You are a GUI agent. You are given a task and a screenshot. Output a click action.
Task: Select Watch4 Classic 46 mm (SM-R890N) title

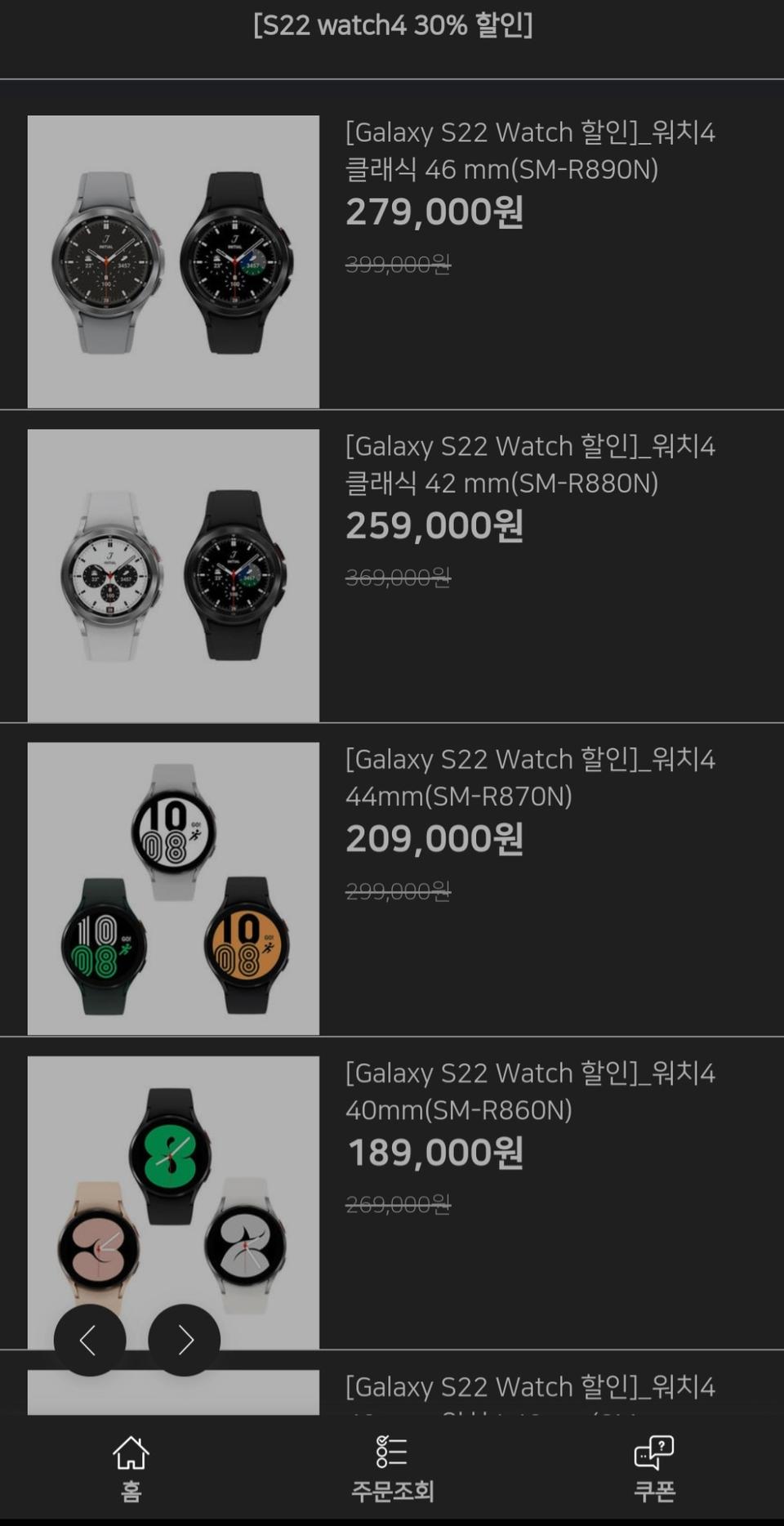point(530,150)
